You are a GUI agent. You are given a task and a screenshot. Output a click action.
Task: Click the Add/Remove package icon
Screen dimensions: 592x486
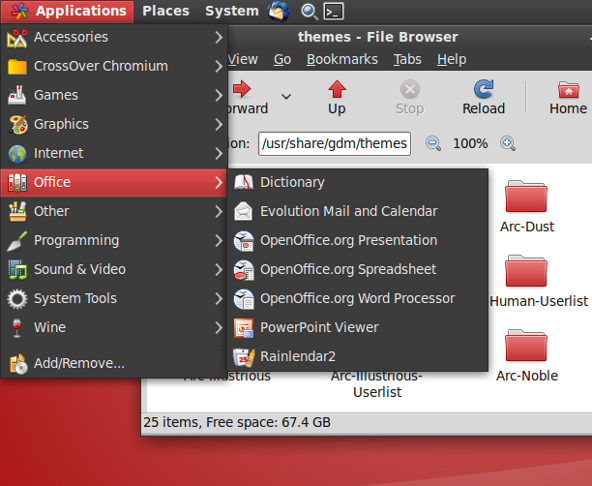(18, 364)
